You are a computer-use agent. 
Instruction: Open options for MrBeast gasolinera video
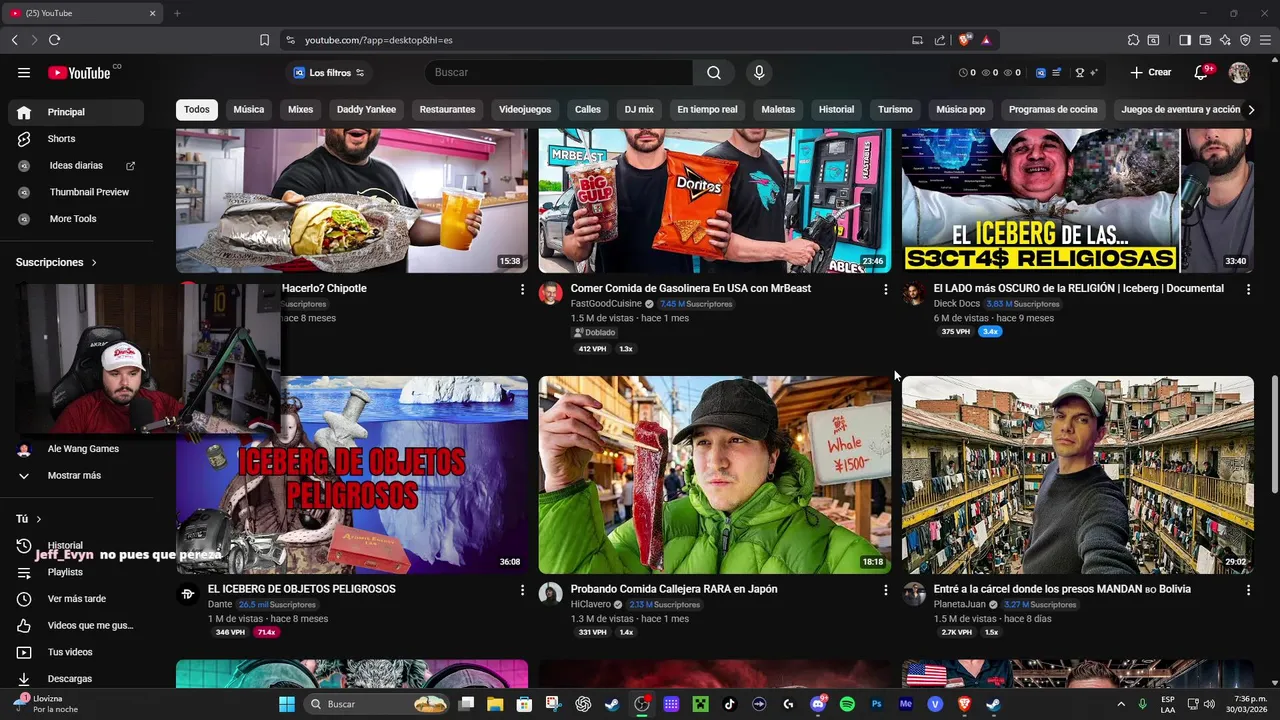click(x=885, y=289)
